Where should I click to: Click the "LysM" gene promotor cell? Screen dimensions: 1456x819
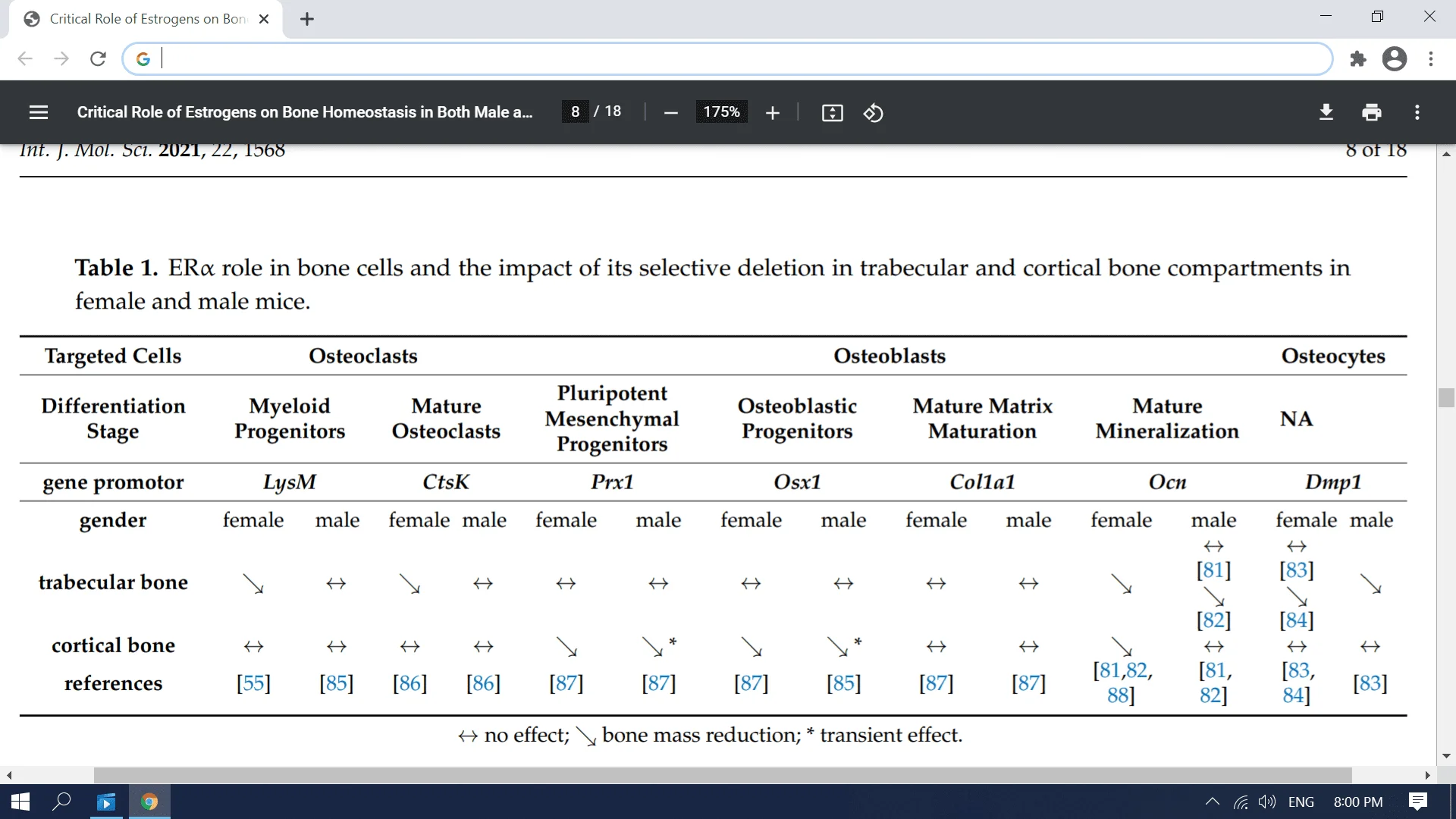[289, 482]
